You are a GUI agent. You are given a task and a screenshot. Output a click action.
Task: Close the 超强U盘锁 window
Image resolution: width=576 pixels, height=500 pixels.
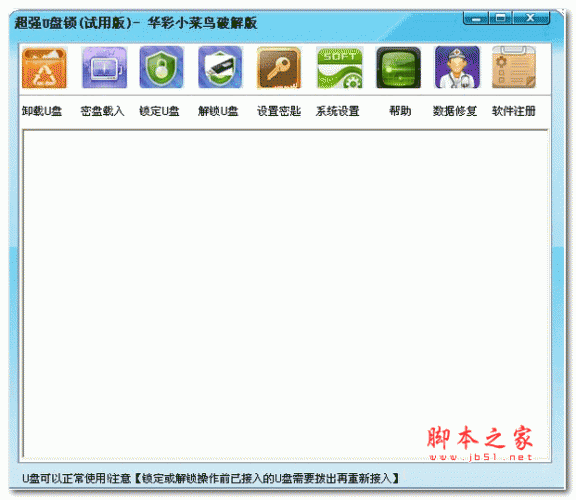(530, 18)
